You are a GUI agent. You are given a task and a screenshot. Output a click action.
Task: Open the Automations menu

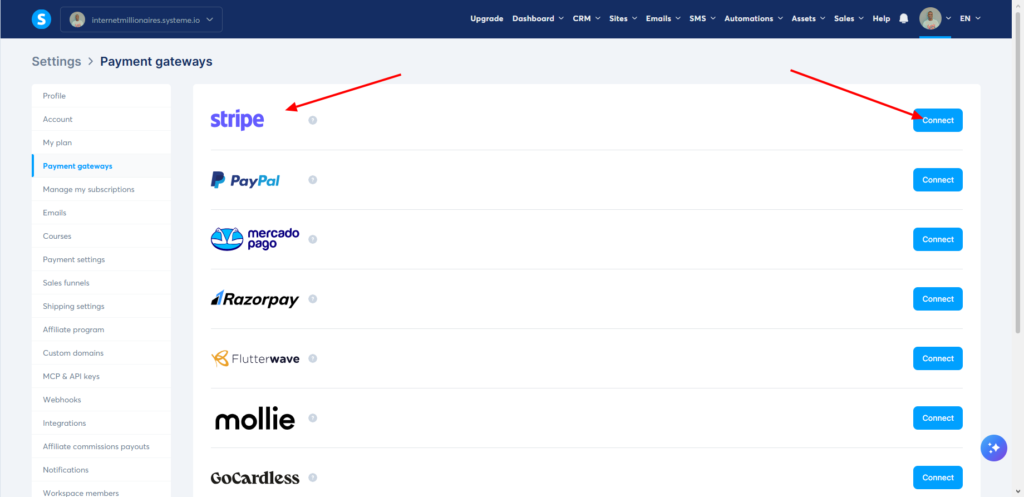(753, 19)
